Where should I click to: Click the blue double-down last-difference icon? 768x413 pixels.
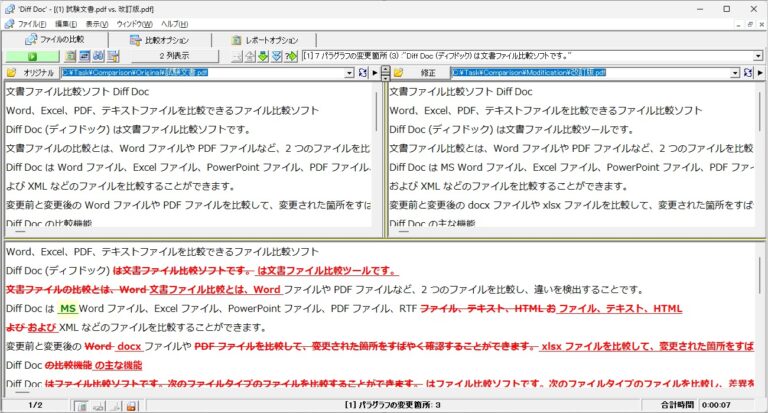277,56
